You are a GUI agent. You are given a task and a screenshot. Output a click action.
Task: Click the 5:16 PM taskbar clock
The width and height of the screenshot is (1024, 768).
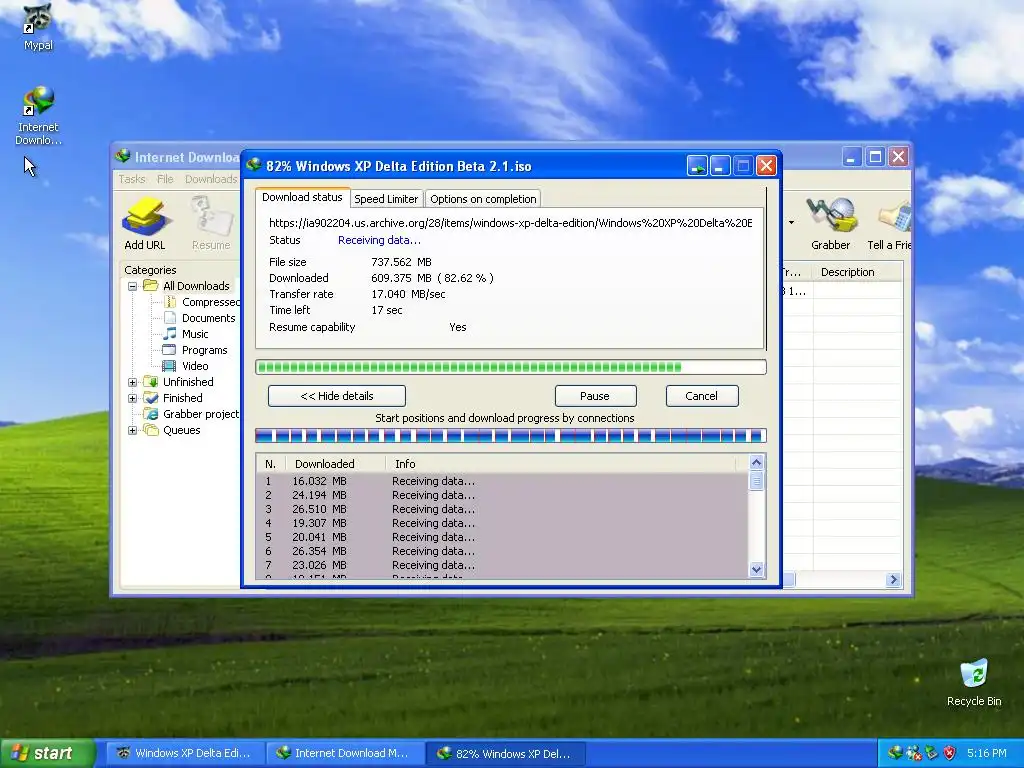tap(987, 753)
